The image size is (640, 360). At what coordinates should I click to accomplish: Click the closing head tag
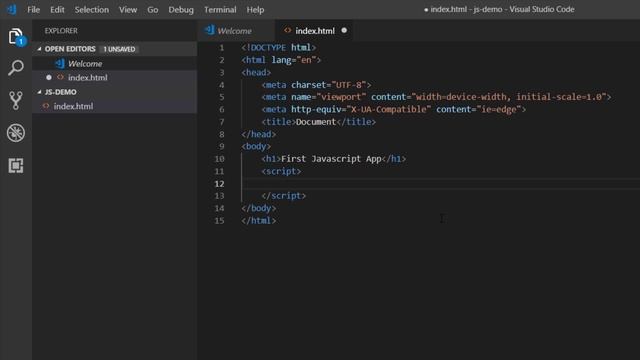[x=259, y=134]
